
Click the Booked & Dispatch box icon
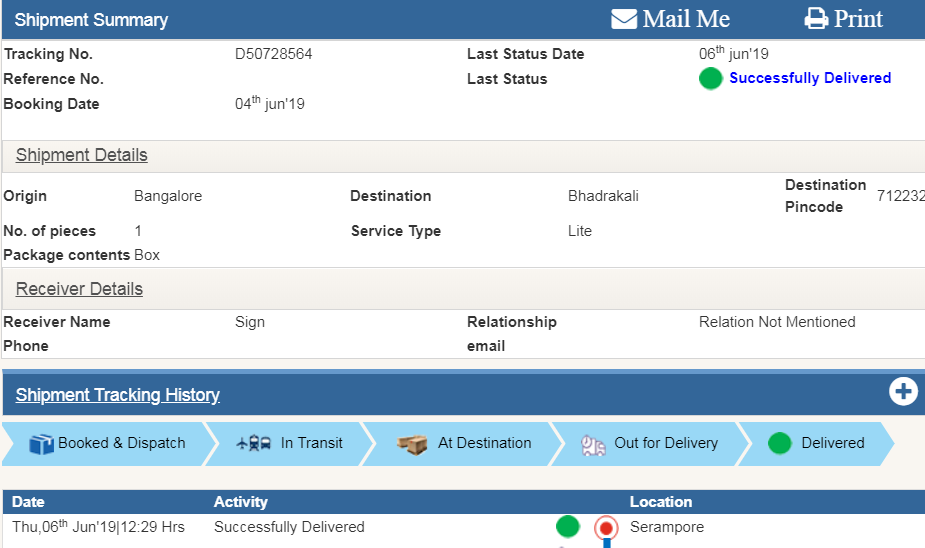tap(41, 444)
